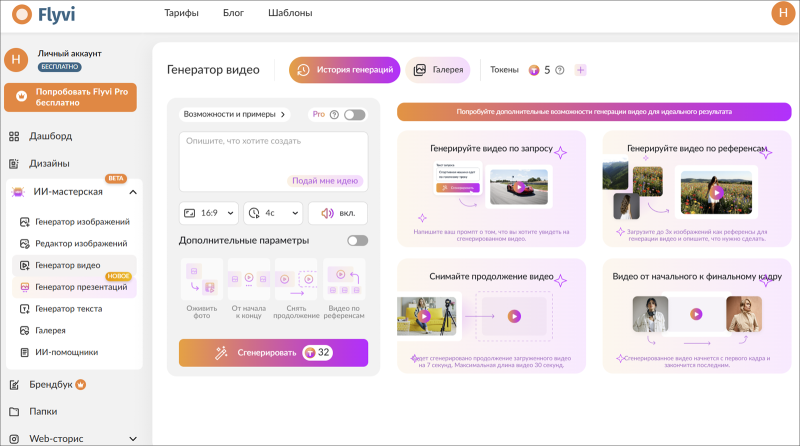
Task: Click the sidebar account avatar 'H'
Action: point(16,60)
